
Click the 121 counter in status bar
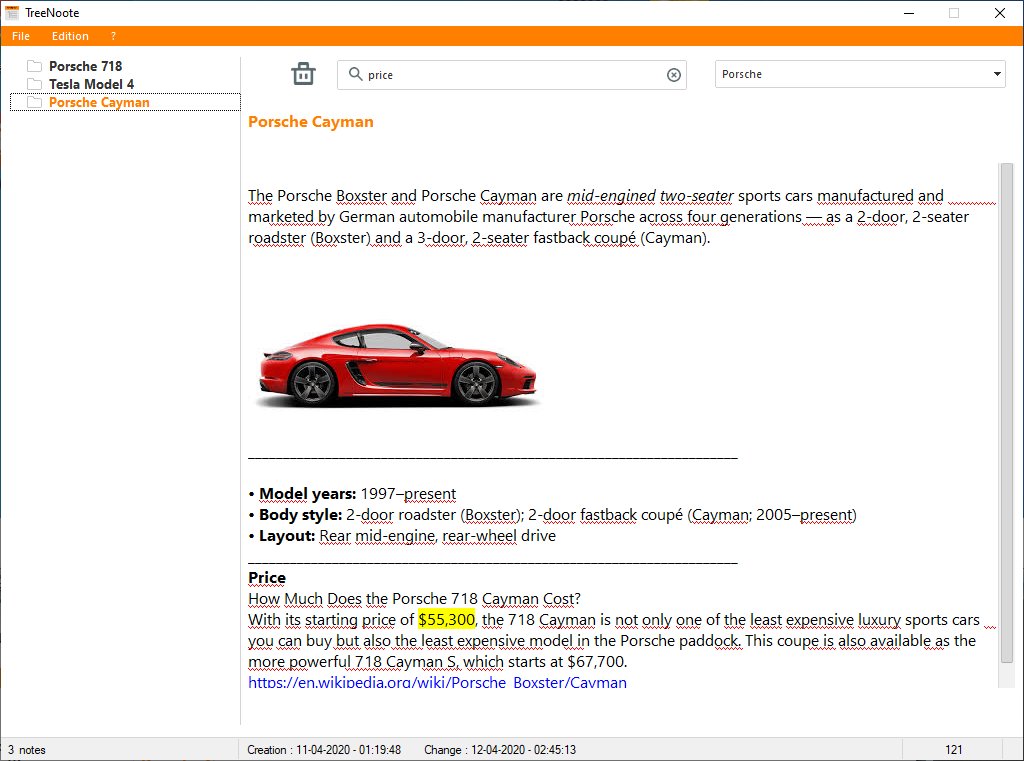pyautogui.click(x=953, y=750)
